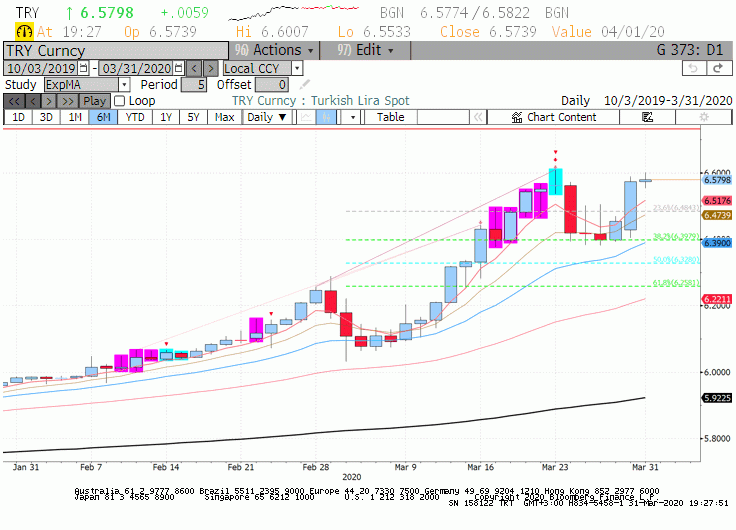
Task: Click the Play button
Action: click(x=94, y=101)
